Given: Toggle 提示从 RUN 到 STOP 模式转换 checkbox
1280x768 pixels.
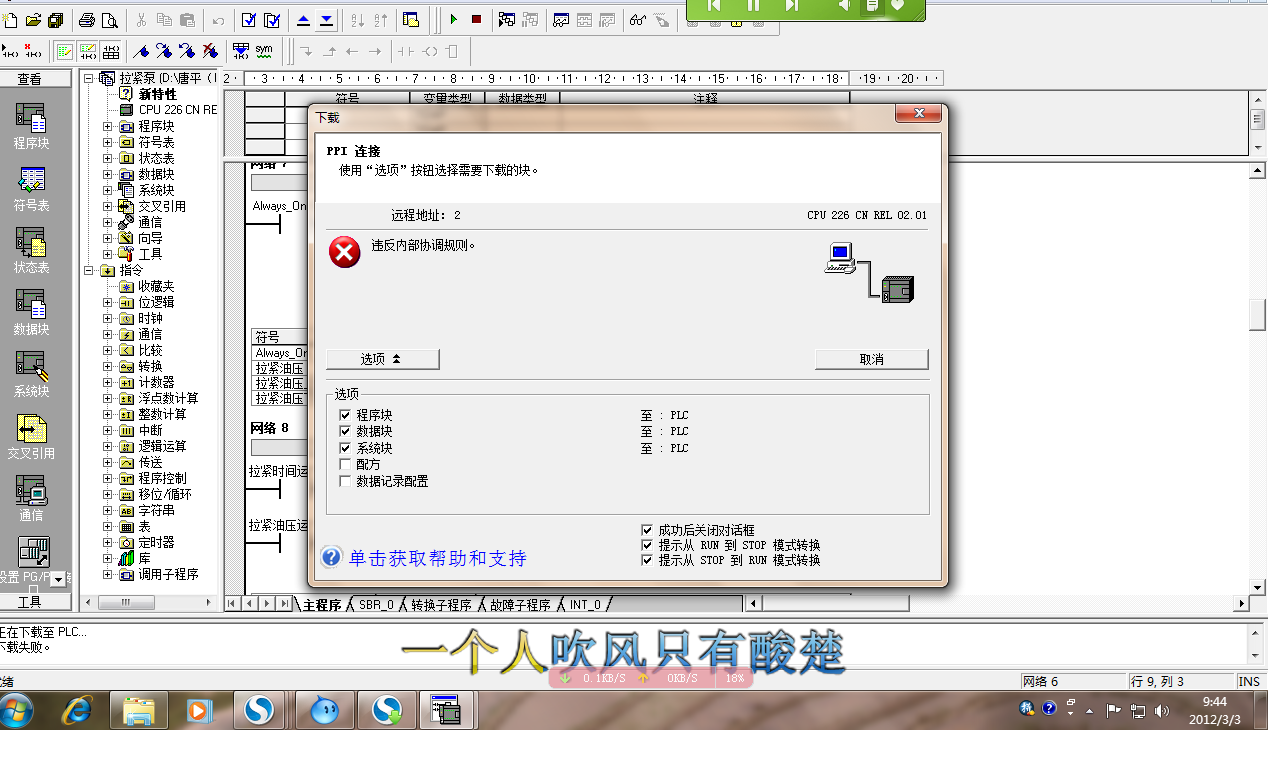Looking at the screenshot, I should click(x=647, y=545).
